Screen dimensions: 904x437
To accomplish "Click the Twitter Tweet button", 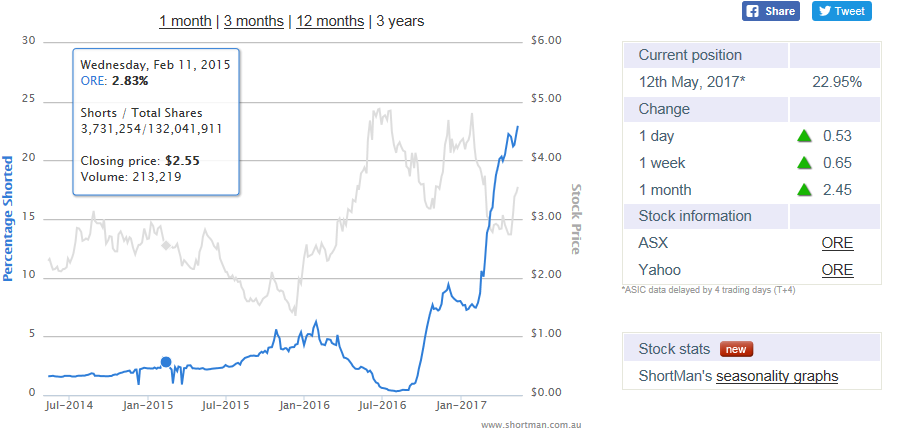I will [x=841, y=11].
